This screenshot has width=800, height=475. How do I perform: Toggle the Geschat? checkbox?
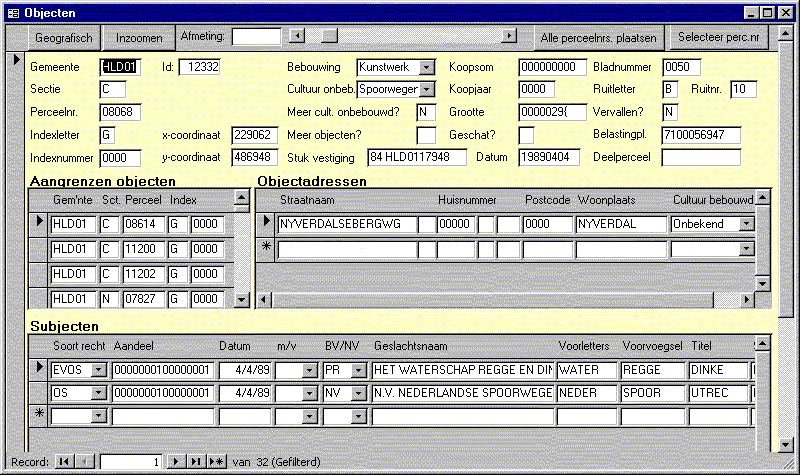tap(526, 135)
